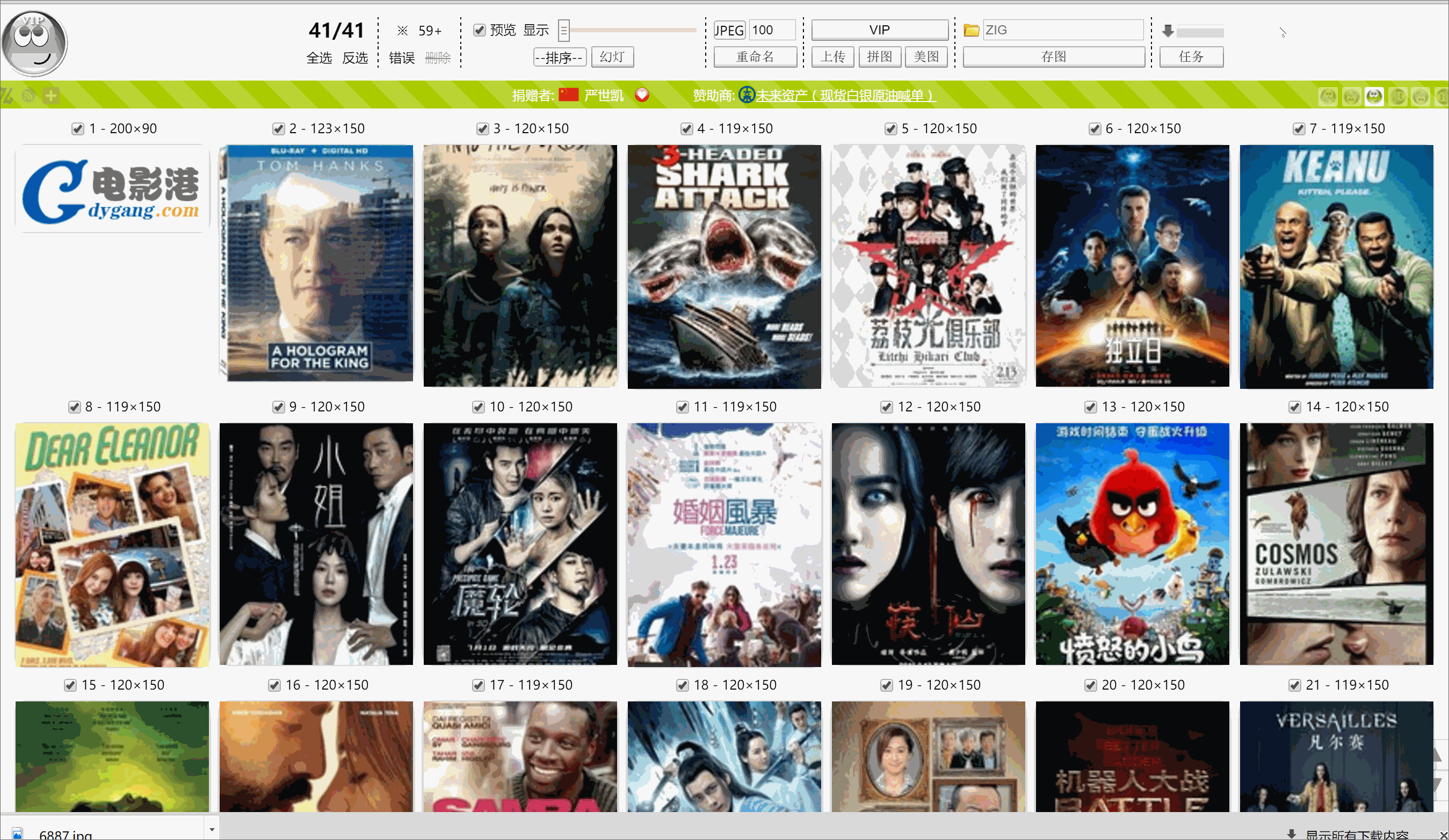Click the 拼图 collage button
Screen dimensions: 1449x840
pos(880,57)
